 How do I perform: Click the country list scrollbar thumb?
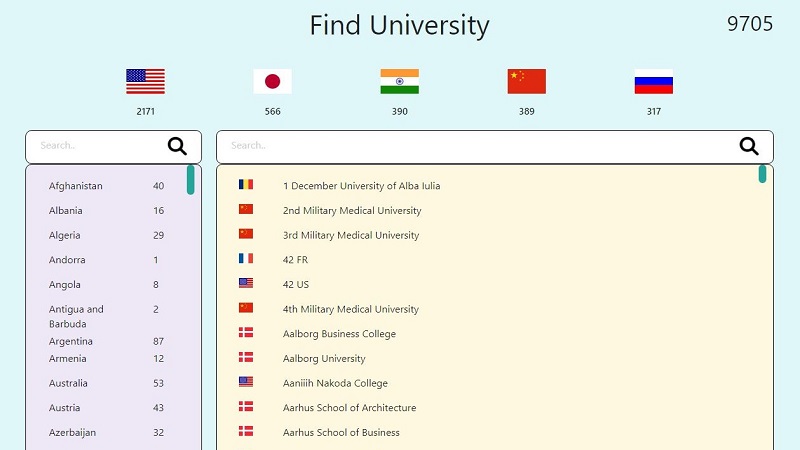pyautogui.click(x=191, y=180)
